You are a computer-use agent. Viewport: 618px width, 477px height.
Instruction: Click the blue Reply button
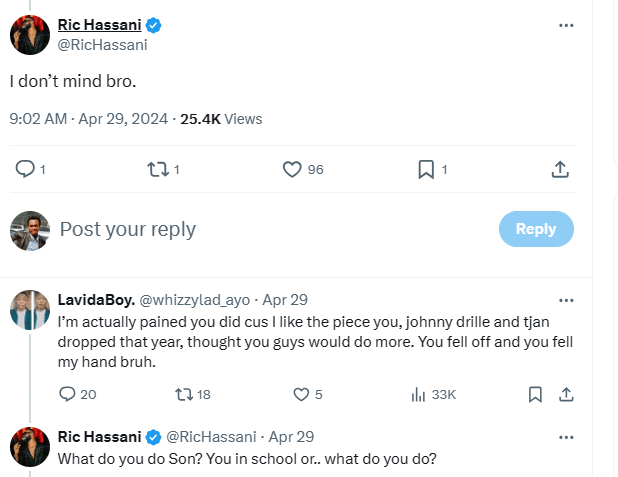coord(536,229)
